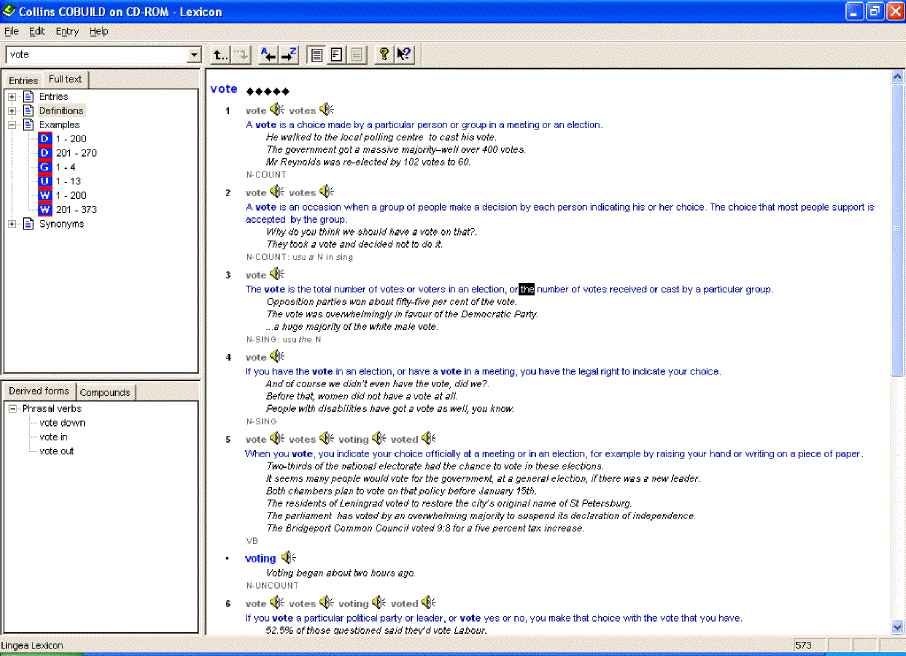Screen dimensions: 906x656
Task: Click the G icon for examples 1 - 4
Action: tap(45, 167)
